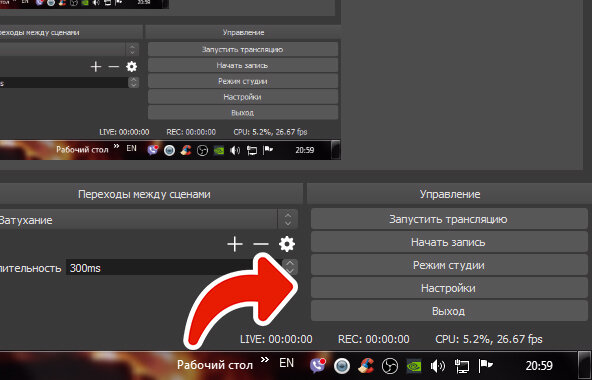
Task: Click LIVE: 00:00:00 in the preview
Action: (x=124, y=132)
